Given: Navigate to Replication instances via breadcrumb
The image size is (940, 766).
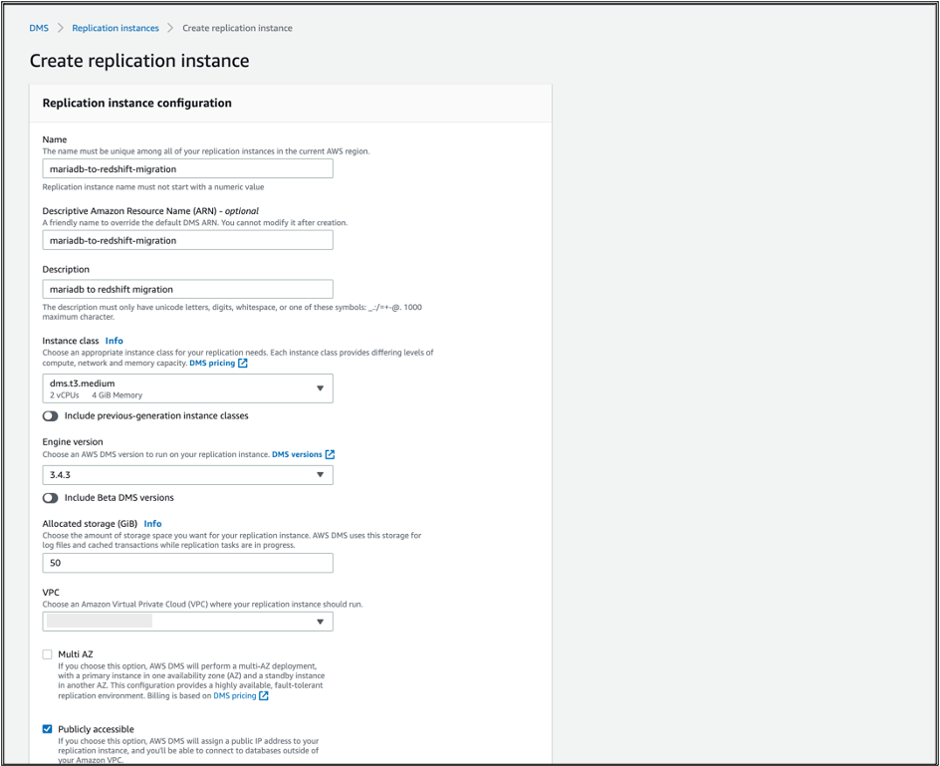Looking at the screenshot, I should (115, 28).
